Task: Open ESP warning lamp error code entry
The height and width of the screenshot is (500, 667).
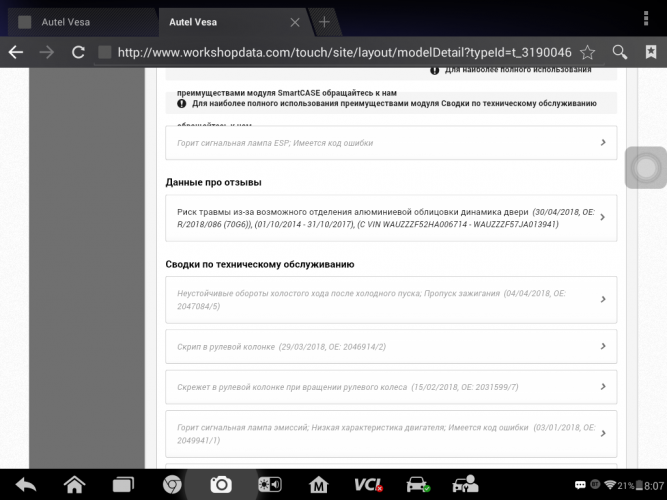Action: coord(391,143)
